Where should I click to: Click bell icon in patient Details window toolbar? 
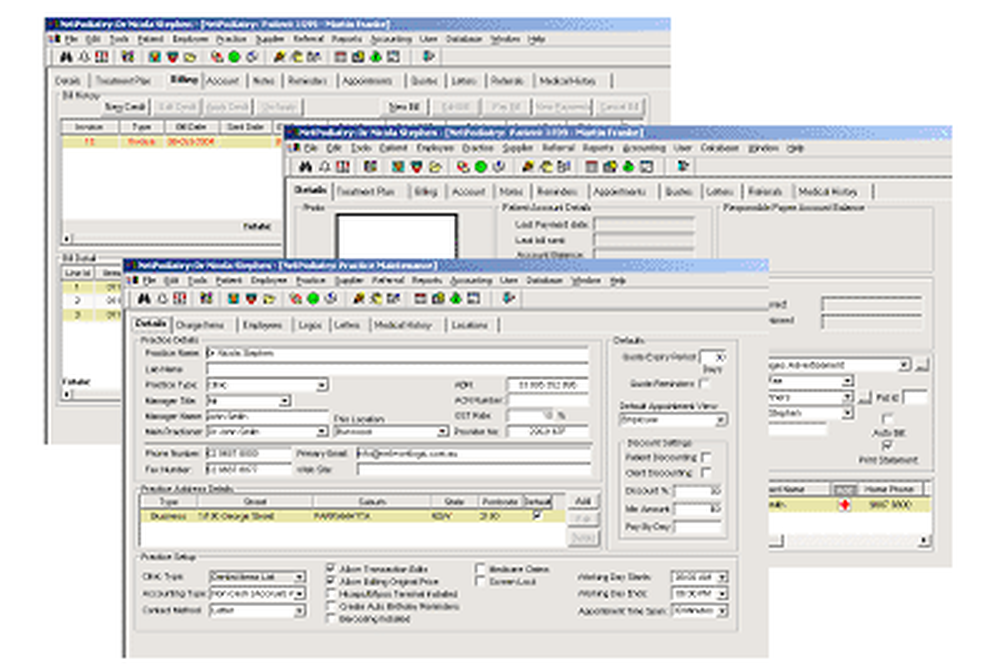(325, 167)
